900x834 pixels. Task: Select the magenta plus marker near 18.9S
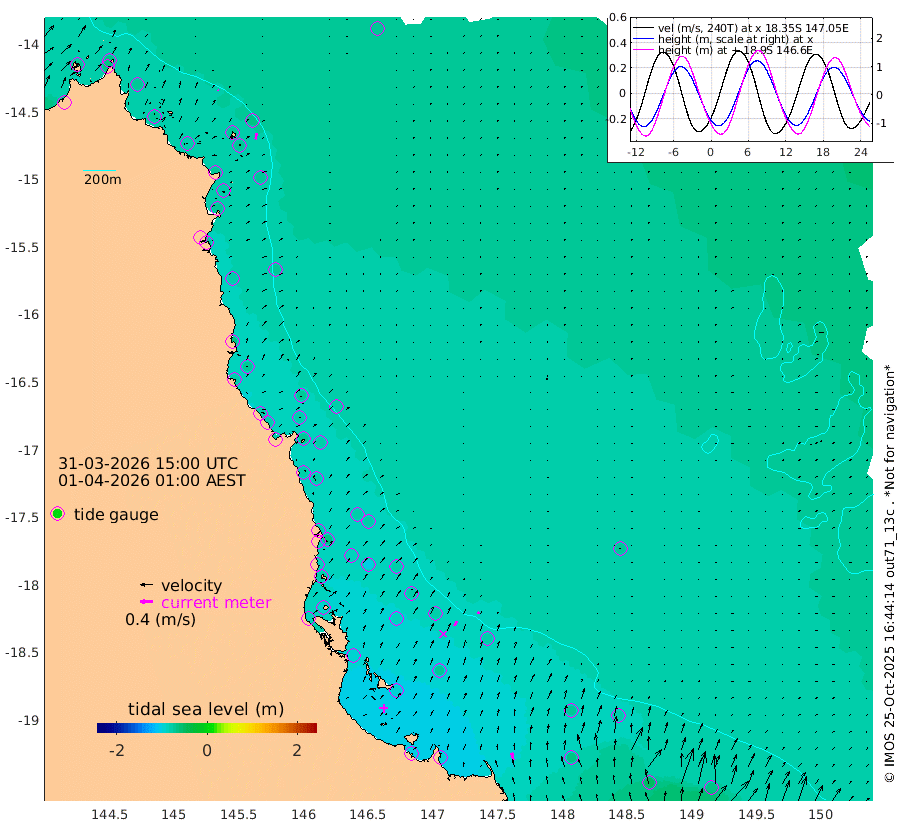coord(383,708)
